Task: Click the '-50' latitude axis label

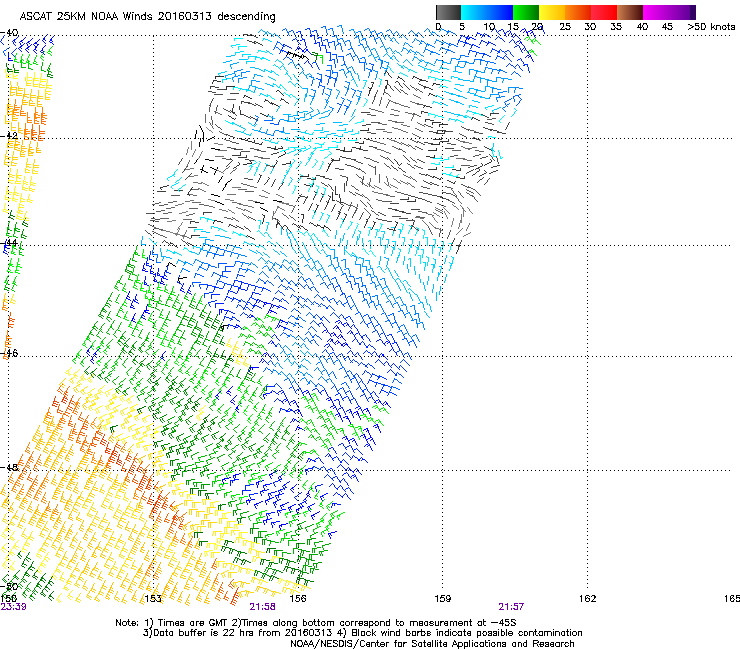Action: 9,587
